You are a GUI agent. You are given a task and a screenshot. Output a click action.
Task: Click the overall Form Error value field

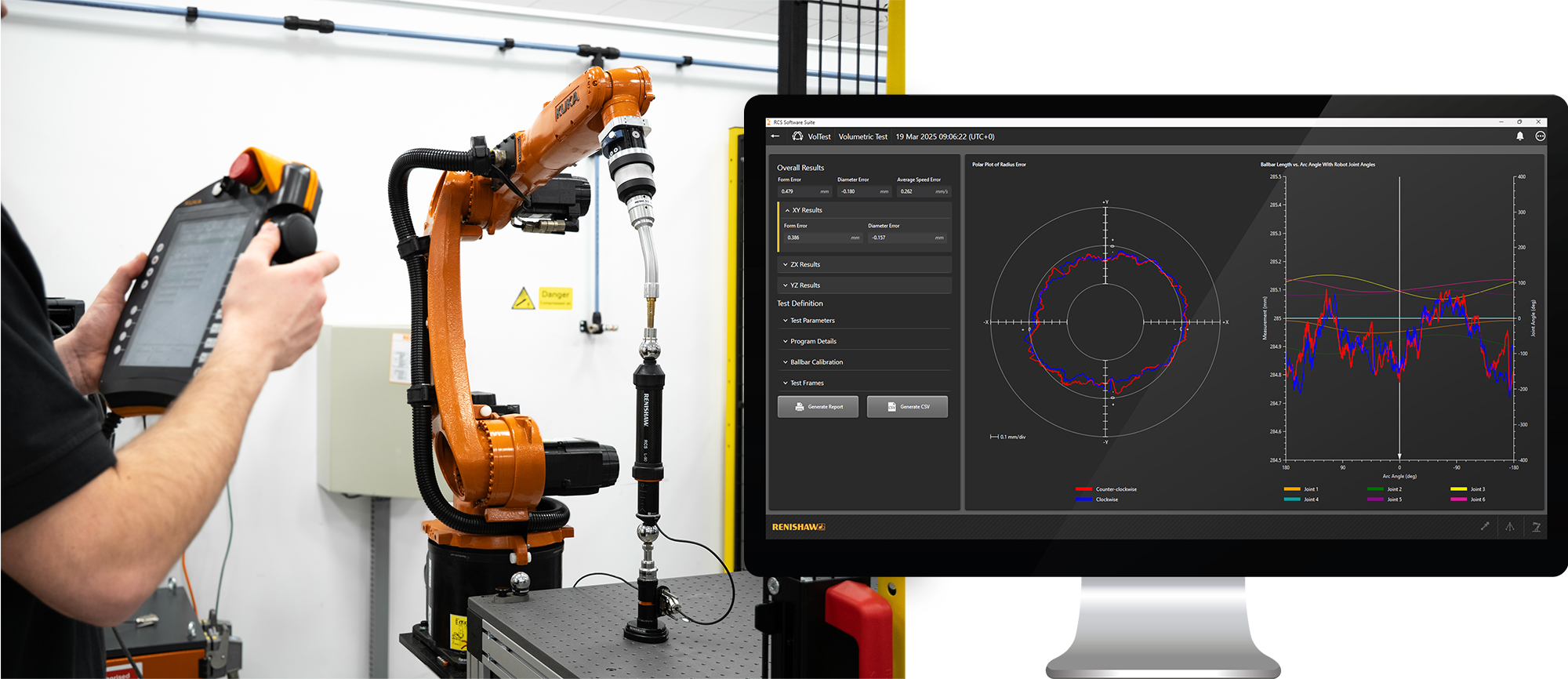tap(804, 191)
